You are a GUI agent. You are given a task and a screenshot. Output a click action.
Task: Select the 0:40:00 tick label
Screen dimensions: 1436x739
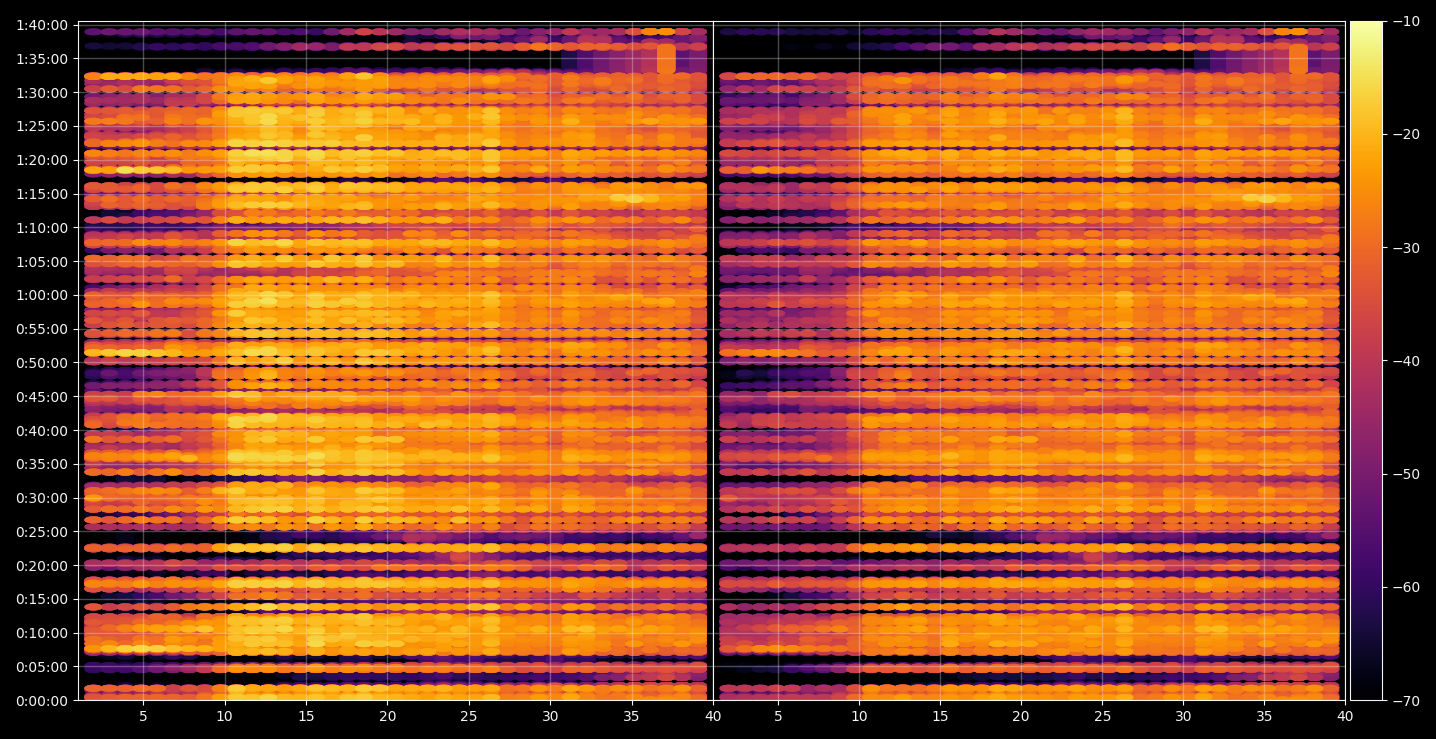(42, 430)
